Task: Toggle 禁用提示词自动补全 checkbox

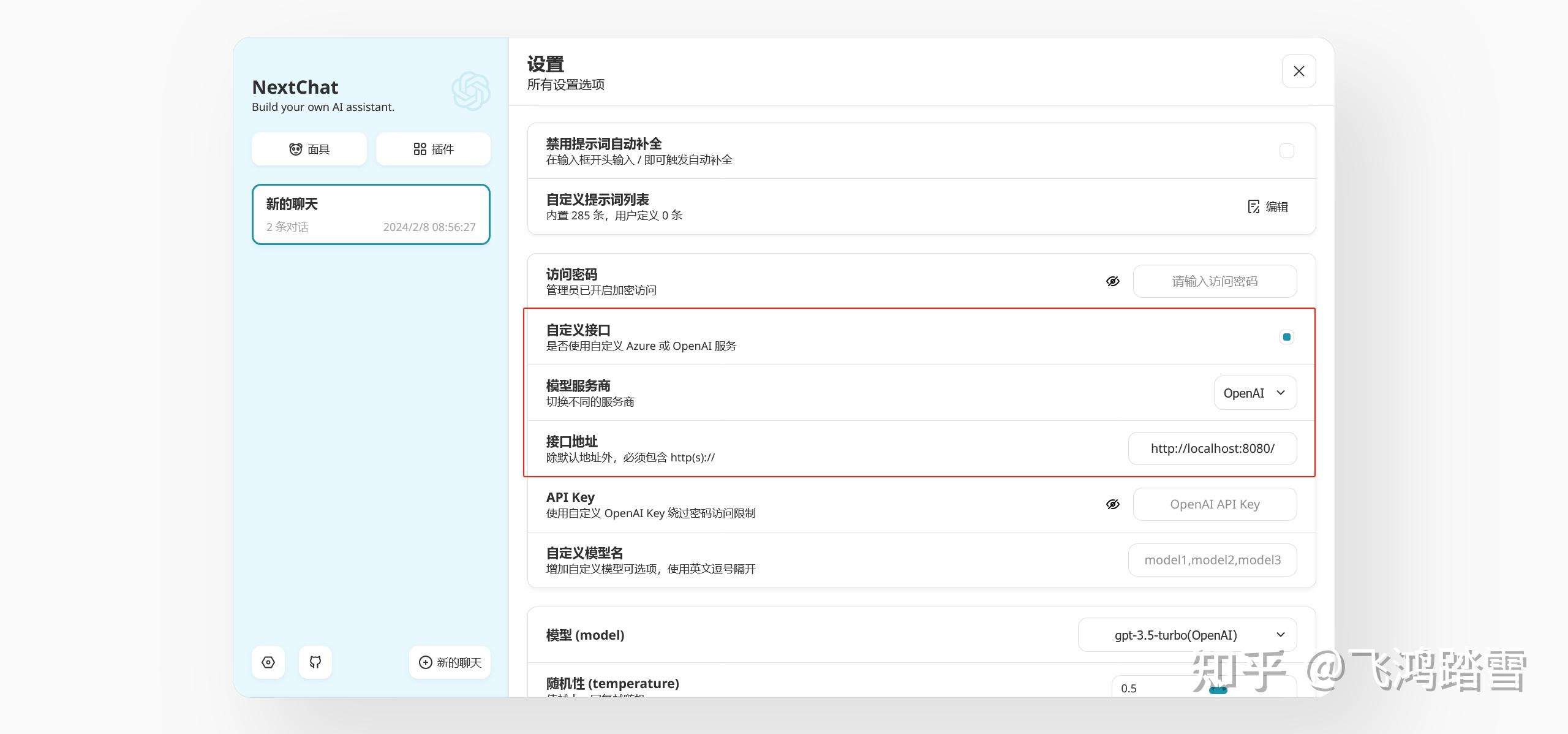Action: (x=1287, y=151)
